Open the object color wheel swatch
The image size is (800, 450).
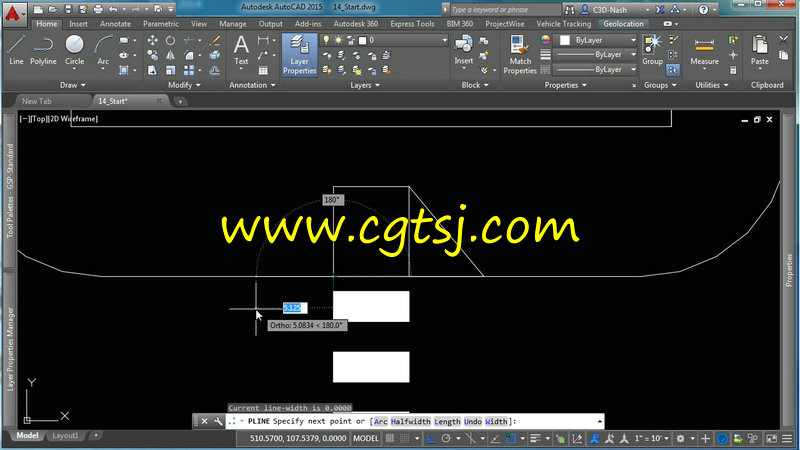point(545,40)
